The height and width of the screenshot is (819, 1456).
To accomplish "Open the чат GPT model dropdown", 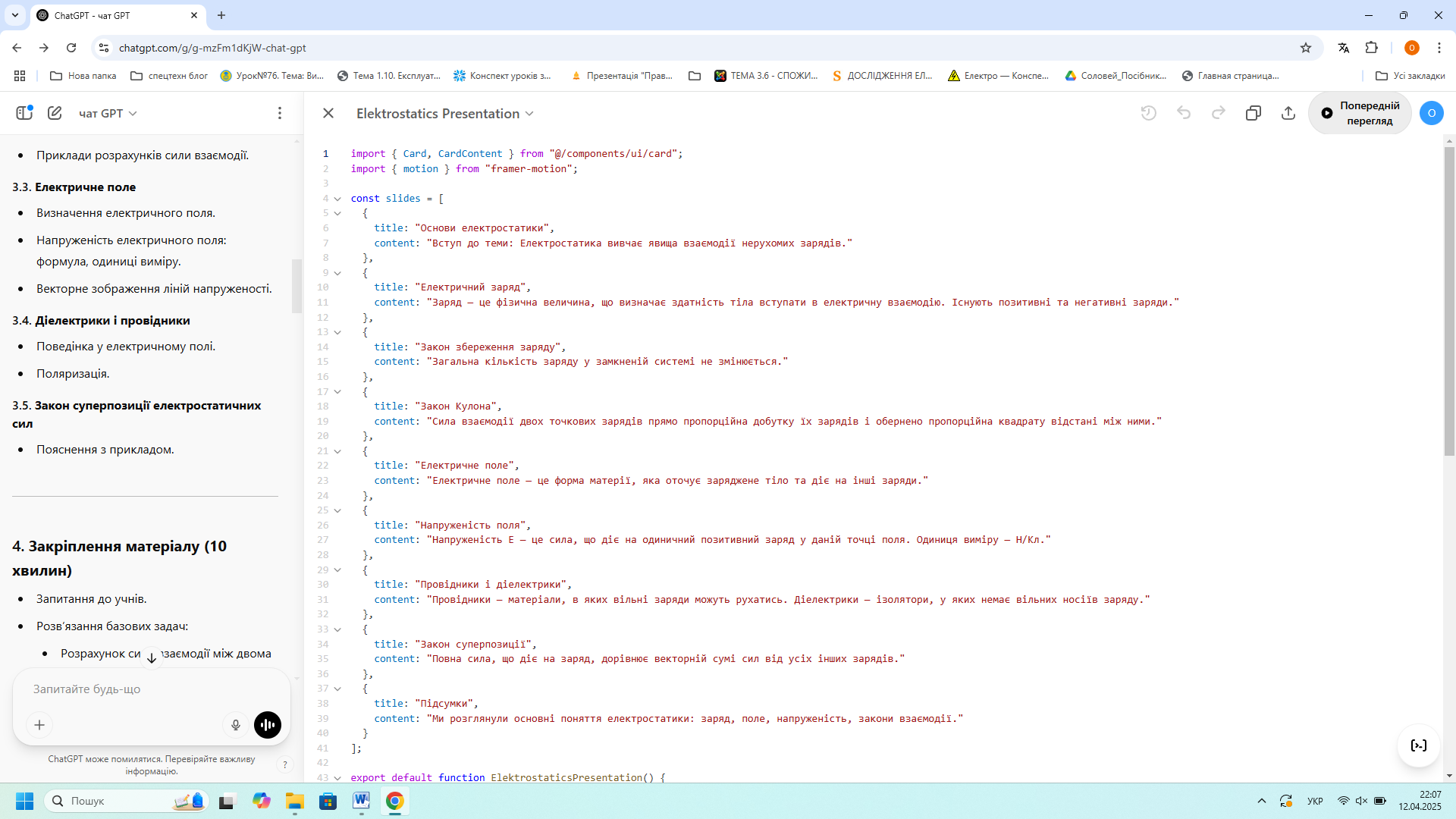I will coord(108,113).
